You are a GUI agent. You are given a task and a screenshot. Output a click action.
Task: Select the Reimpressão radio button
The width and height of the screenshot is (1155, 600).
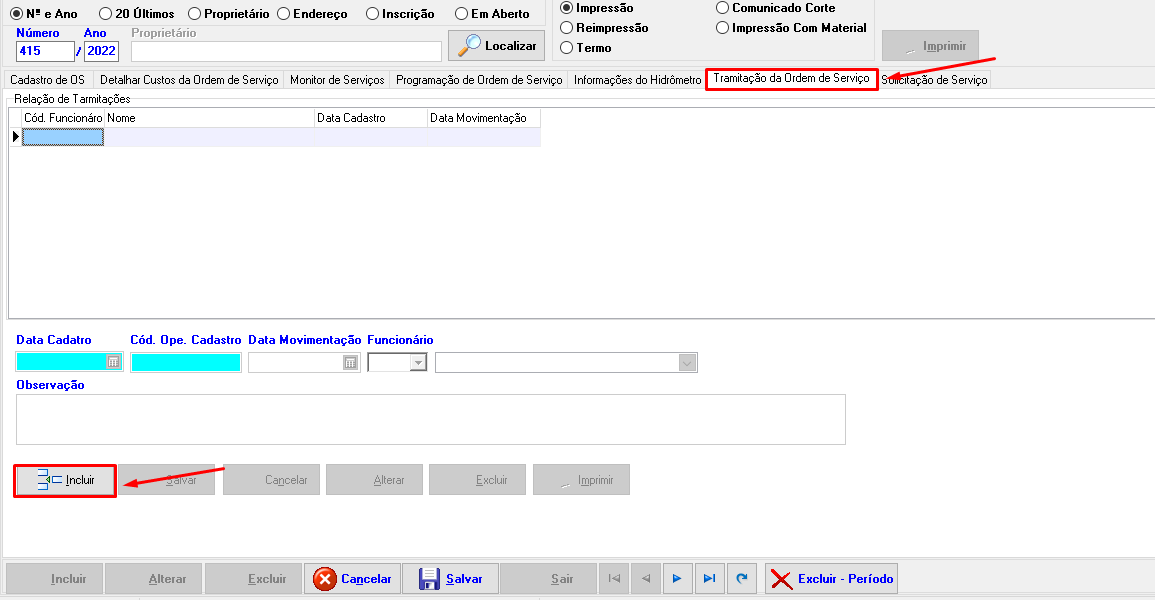click(567, 28)
